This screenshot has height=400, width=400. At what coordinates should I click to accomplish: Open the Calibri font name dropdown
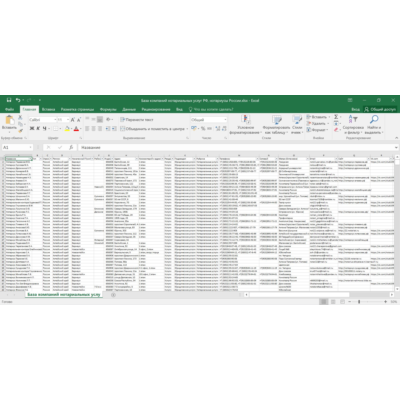tap(55, 120)
